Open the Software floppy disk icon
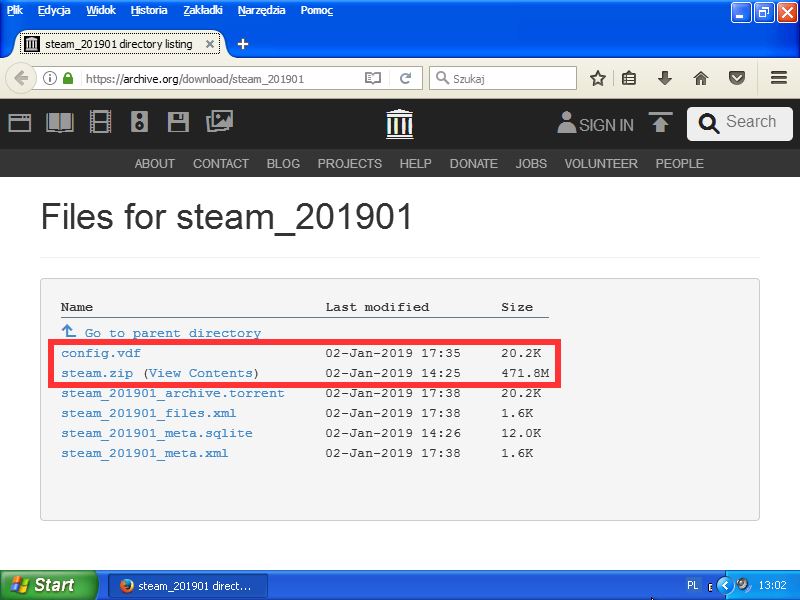 point(178,122)
